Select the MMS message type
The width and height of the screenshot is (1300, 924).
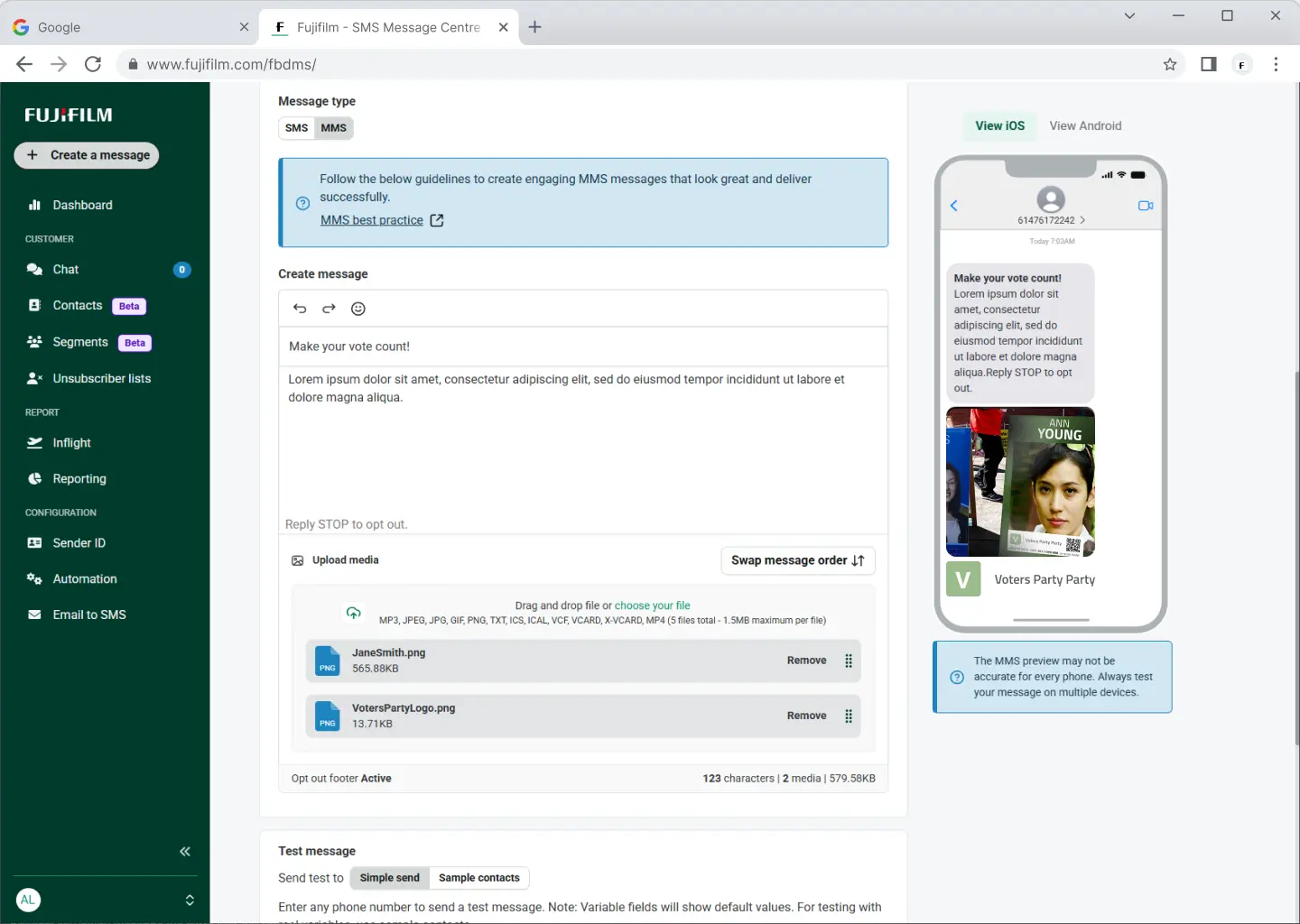point(333,128)
